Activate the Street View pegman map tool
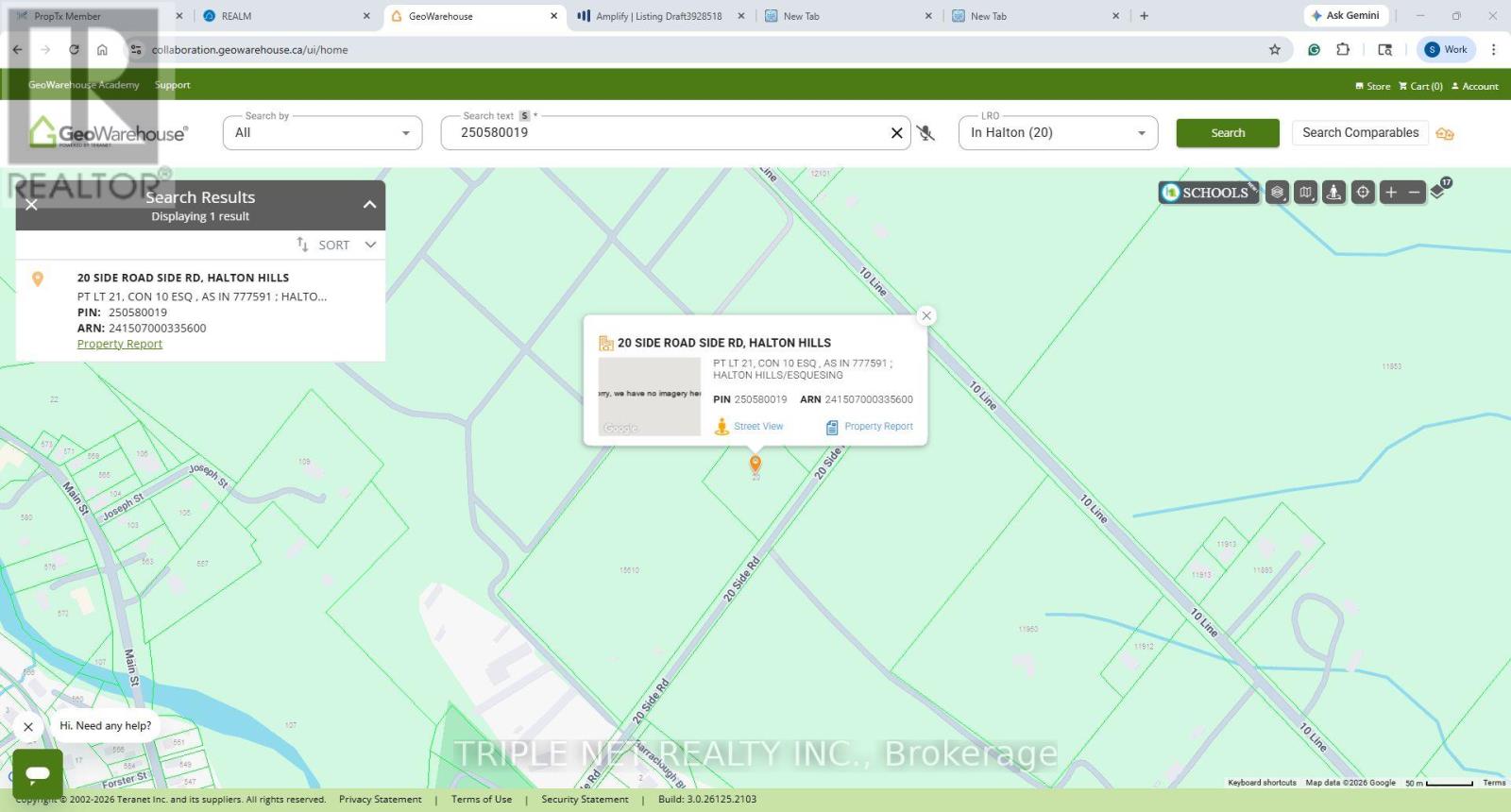1511x812 pixels. pos(1333,193)
